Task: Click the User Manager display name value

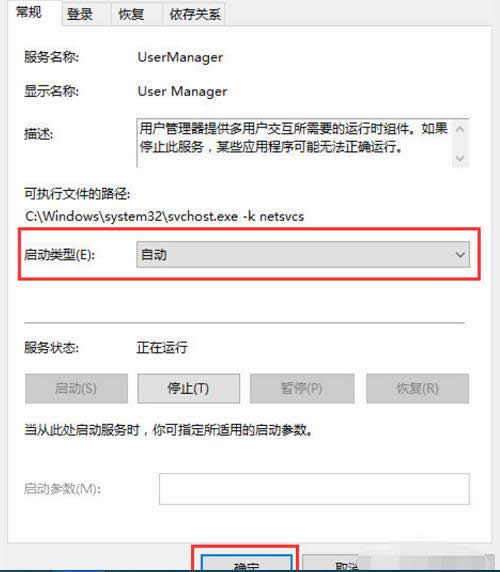Action: pyautogui.click(x=182, y=91)
